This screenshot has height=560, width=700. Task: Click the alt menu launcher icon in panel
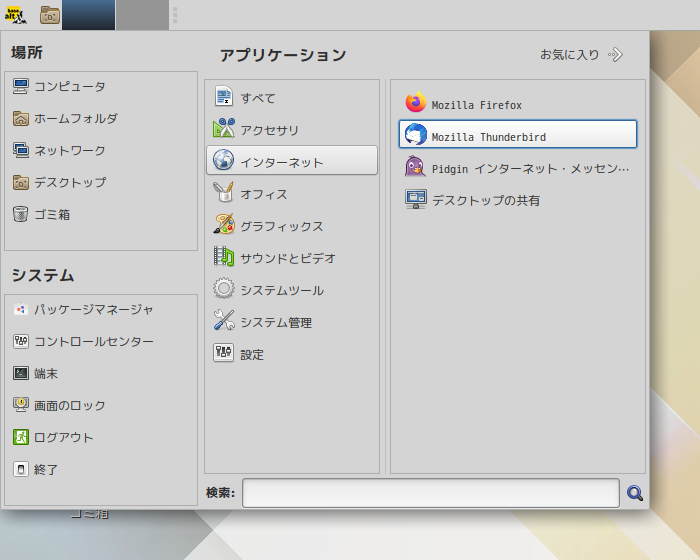15,15
